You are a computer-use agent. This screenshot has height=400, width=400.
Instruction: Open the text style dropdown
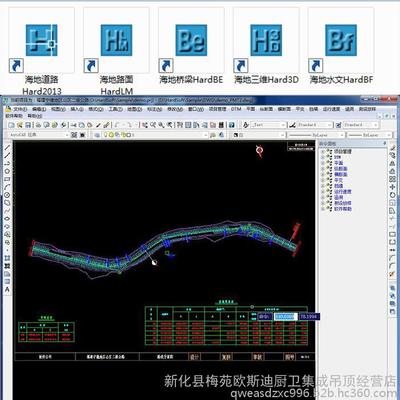269,125
